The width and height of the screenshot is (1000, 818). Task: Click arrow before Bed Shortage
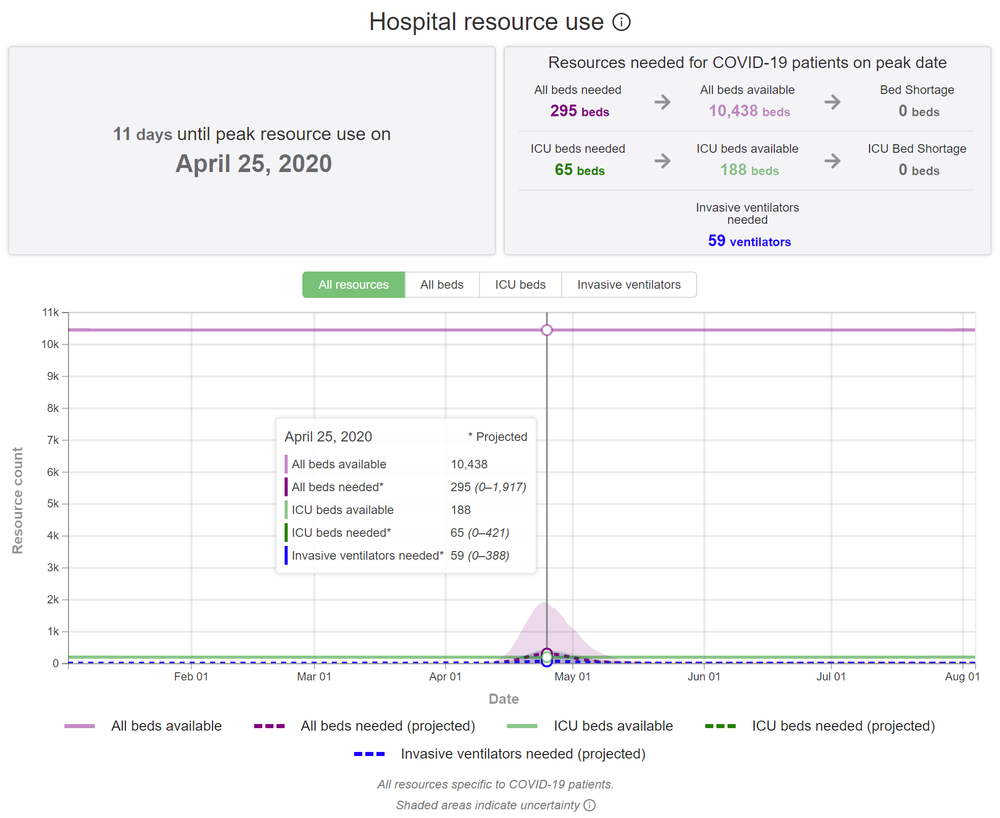click(832, 102)
